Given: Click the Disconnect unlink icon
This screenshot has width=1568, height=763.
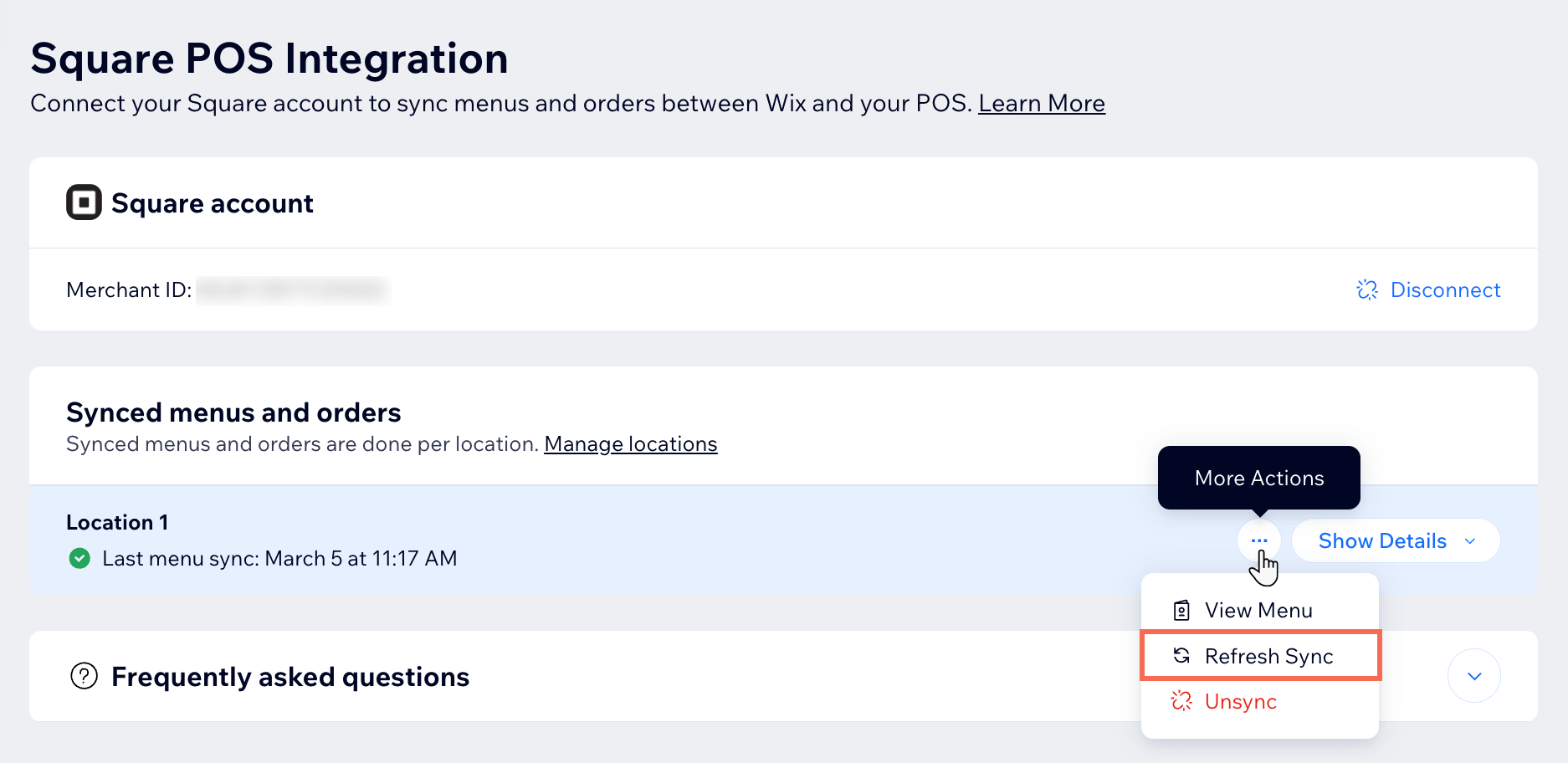Looking at the screenshot, I should point(1366,289).
